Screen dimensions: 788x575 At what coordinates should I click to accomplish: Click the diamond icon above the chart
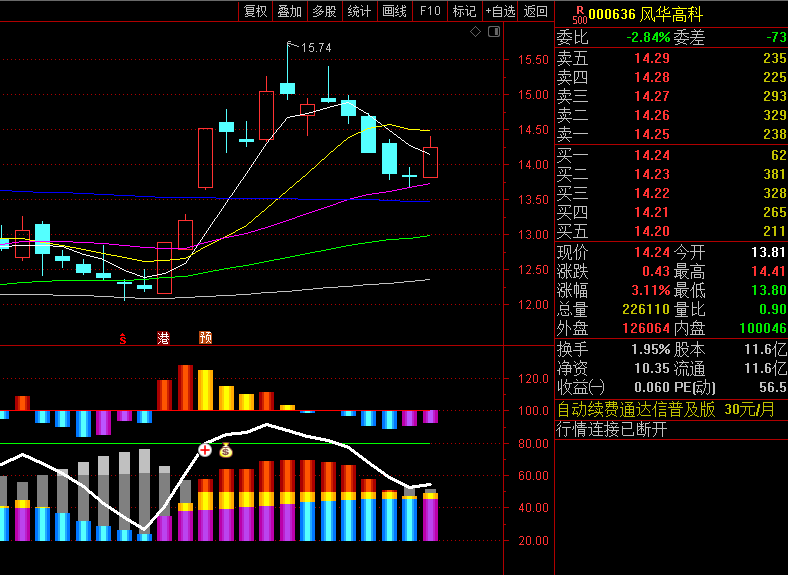coord(476,32)
